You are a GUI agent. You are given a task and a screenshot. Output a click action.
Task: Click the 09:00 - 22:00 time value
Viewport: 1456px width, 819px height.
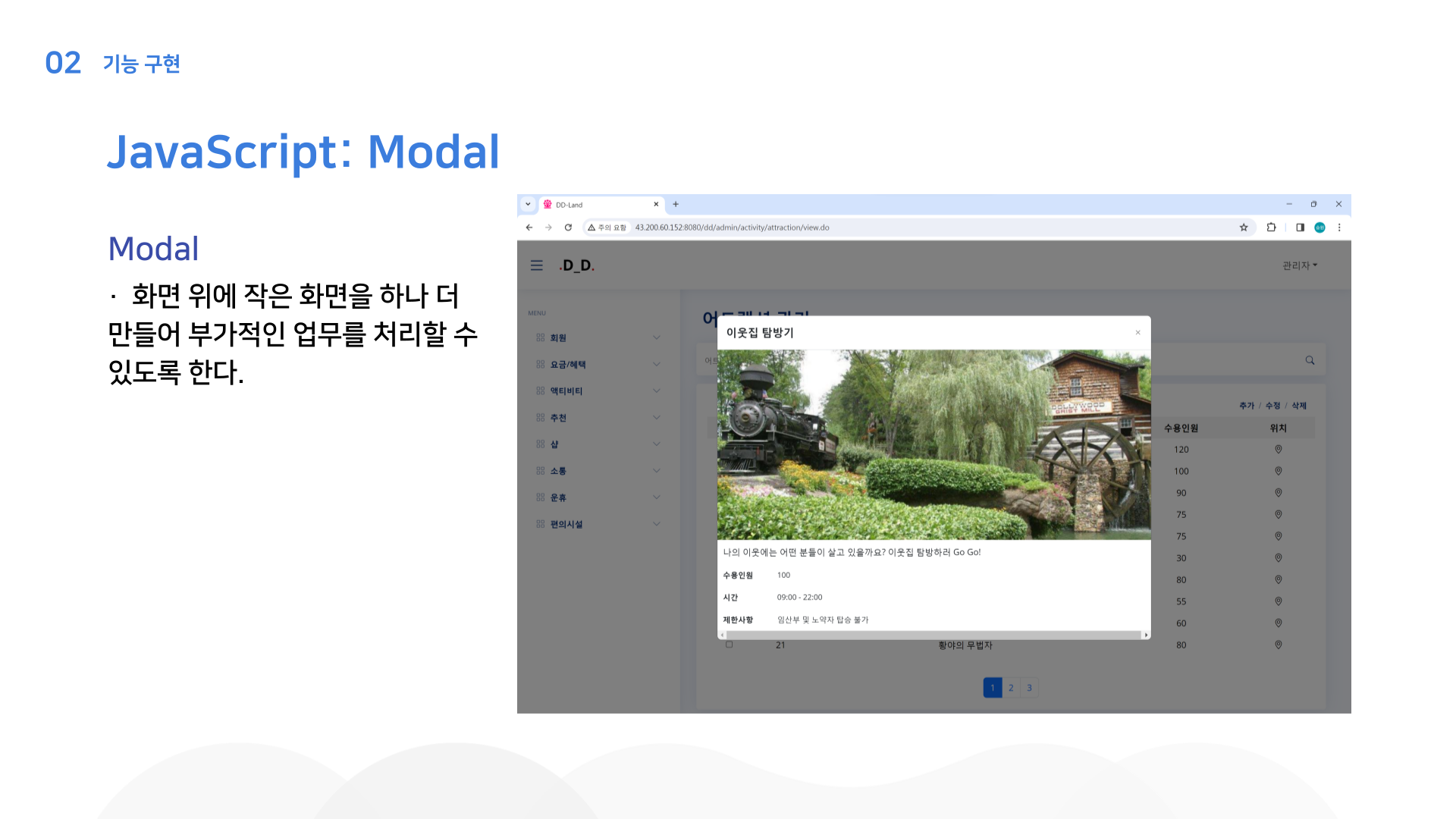coord(799,598)
